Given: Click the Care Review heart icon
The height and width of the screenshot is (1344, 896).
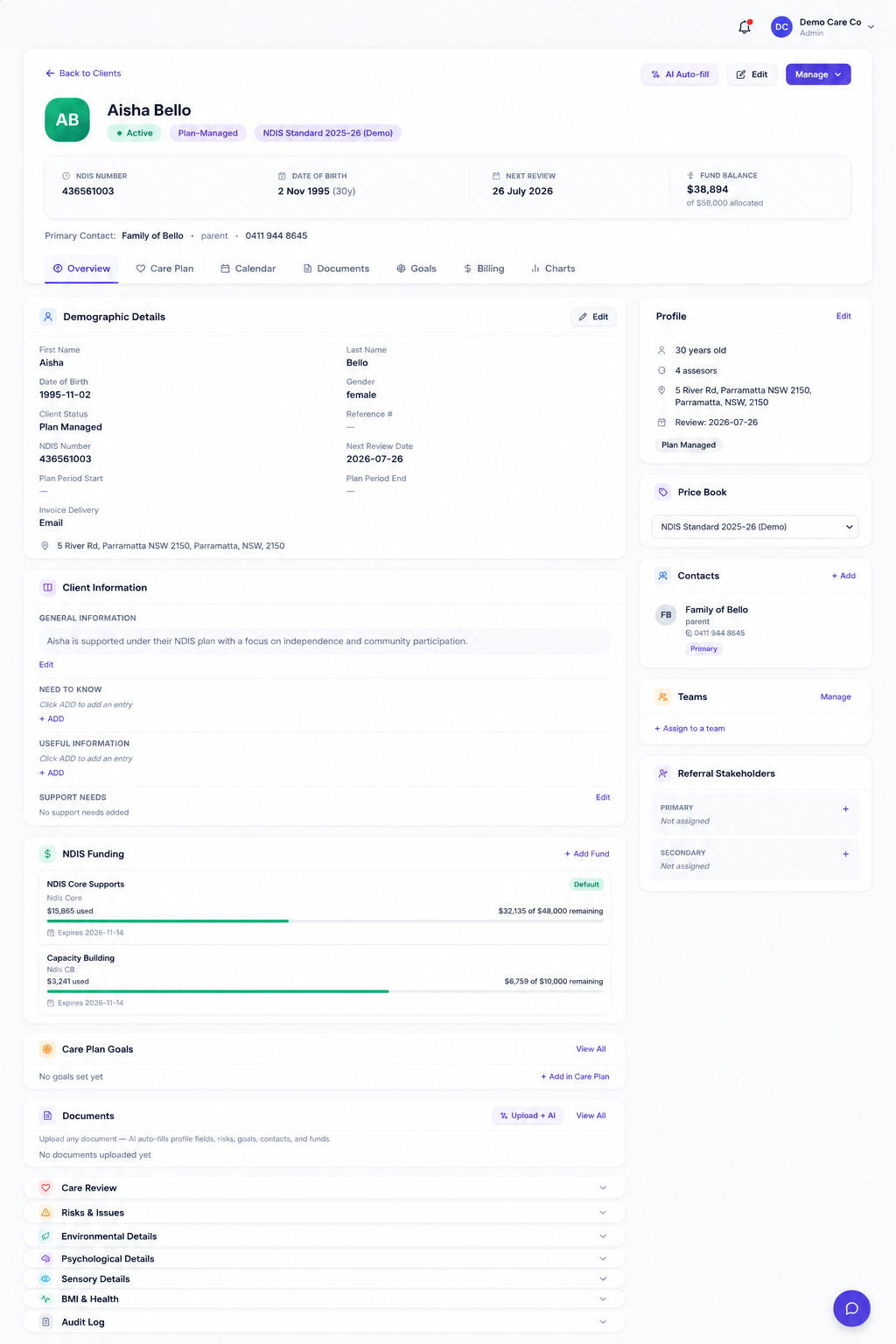Looking at the screenshot, I should (x=46, y=1187).
